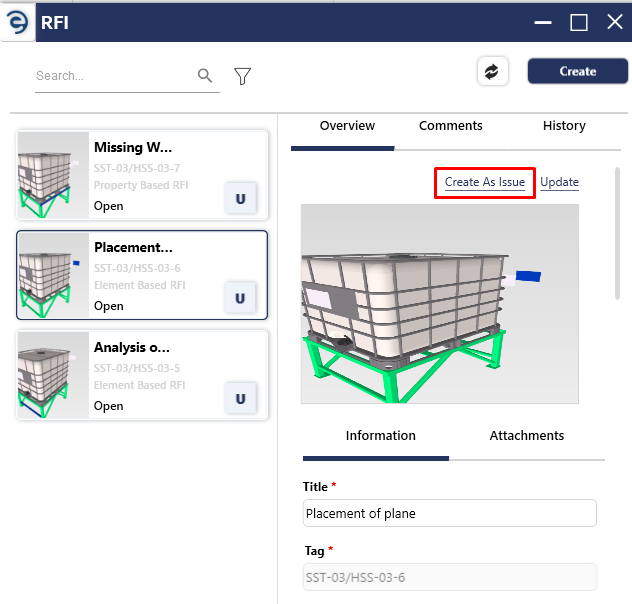Click the Create button
This screenshot has height=604, width=632.
[578, 71]
